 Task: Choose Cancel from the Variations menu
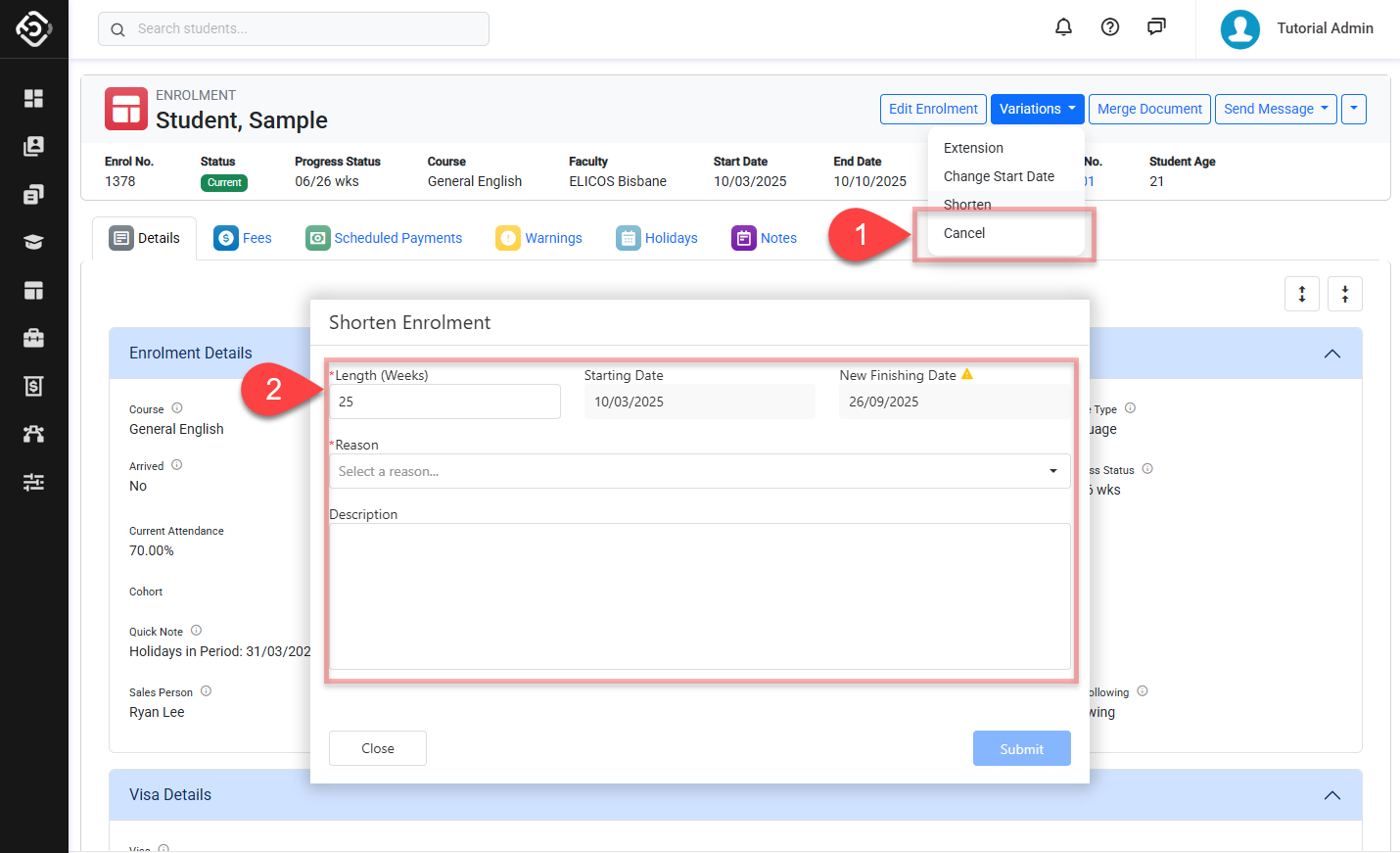964,233
